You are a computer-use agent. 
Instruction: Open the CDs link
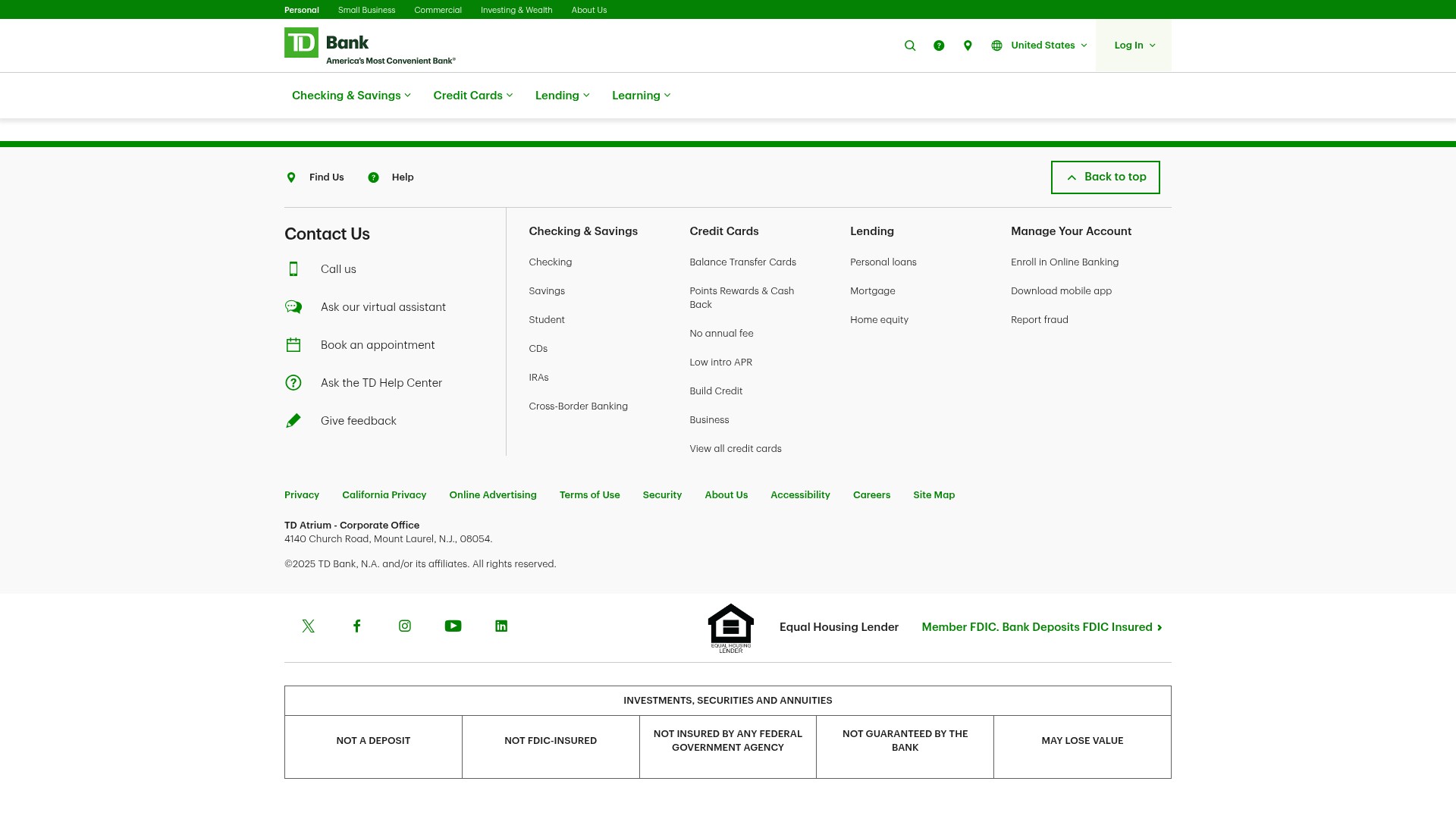[x=538, y=349]
